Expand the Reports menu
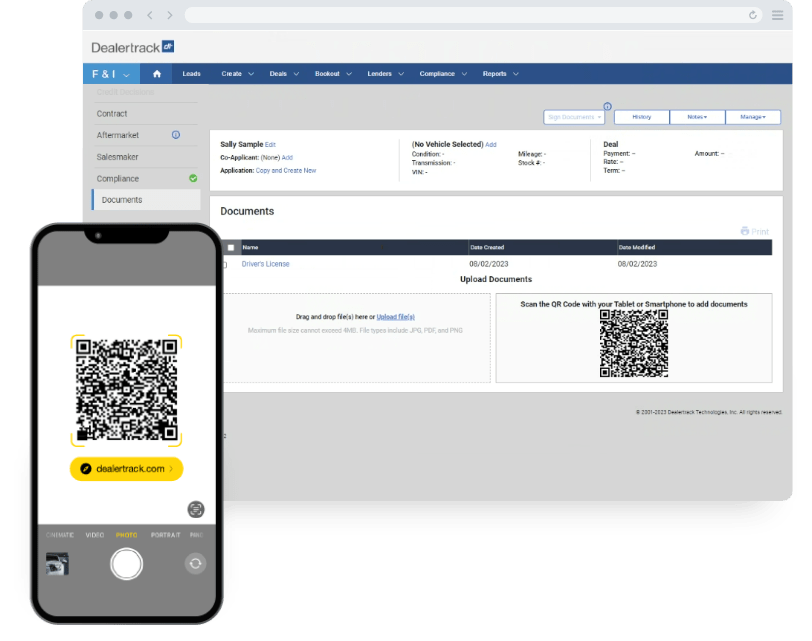Viewport: 812px width, 641px height. (500, 74)
